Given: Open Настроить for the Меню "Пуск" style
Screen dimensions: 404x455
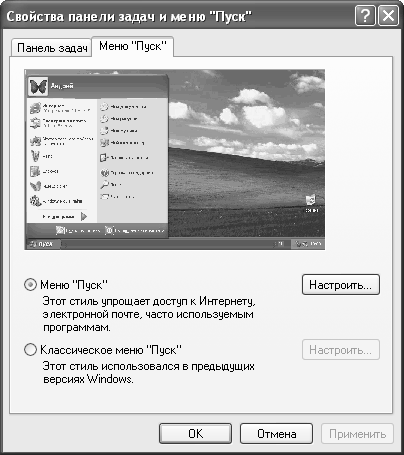Looking at the screenshot, I should 341,285.
